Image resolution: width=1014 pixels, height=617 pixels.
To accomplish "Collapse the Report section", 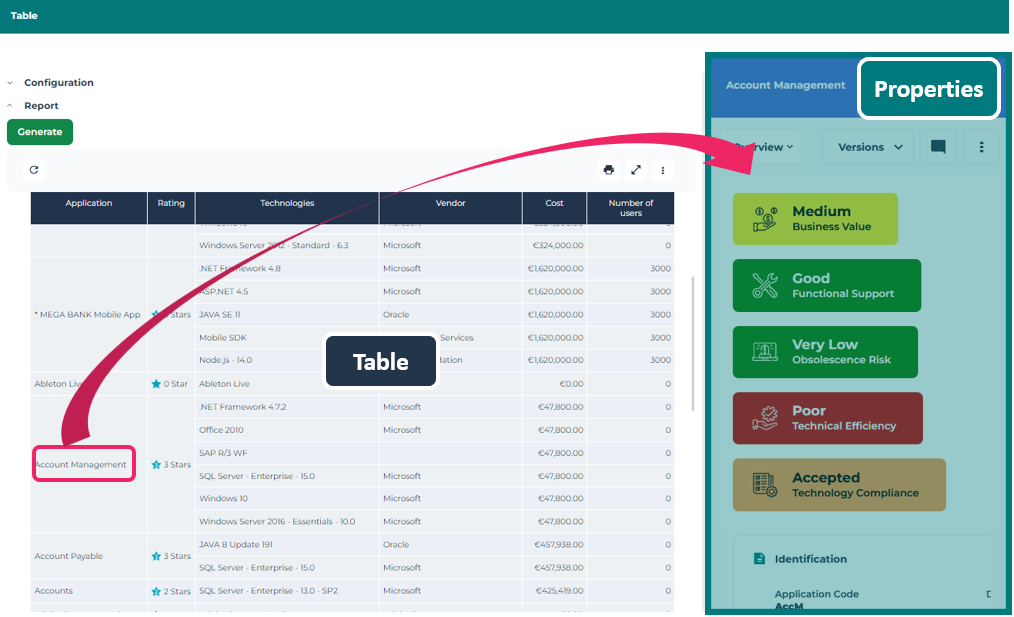I will (10, 106).
